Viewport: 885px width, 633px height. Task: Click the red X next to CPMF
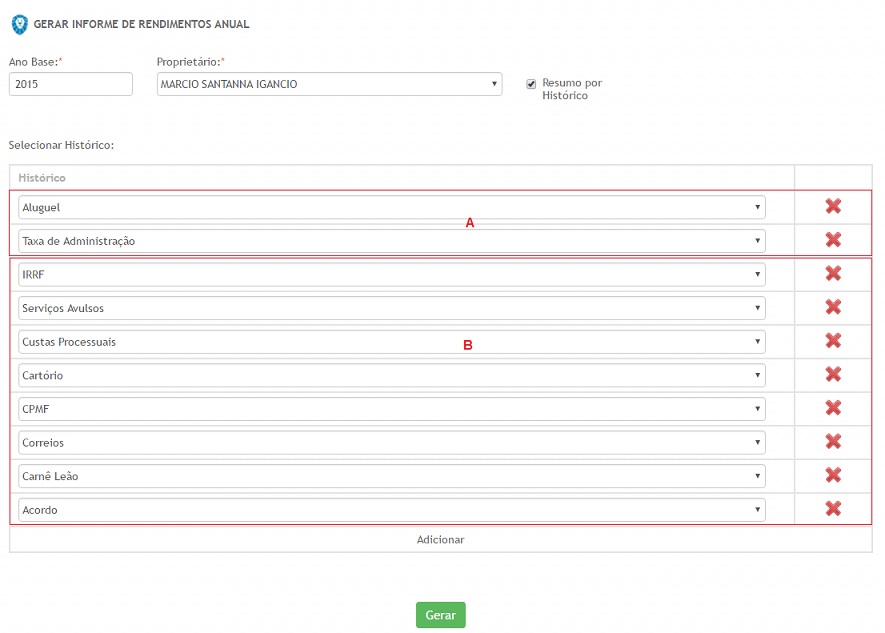832,408
